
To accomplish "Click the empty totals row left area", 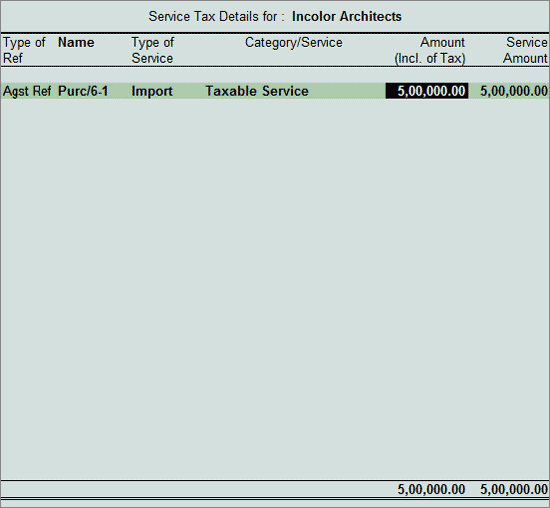I will [x=196, y=489].
